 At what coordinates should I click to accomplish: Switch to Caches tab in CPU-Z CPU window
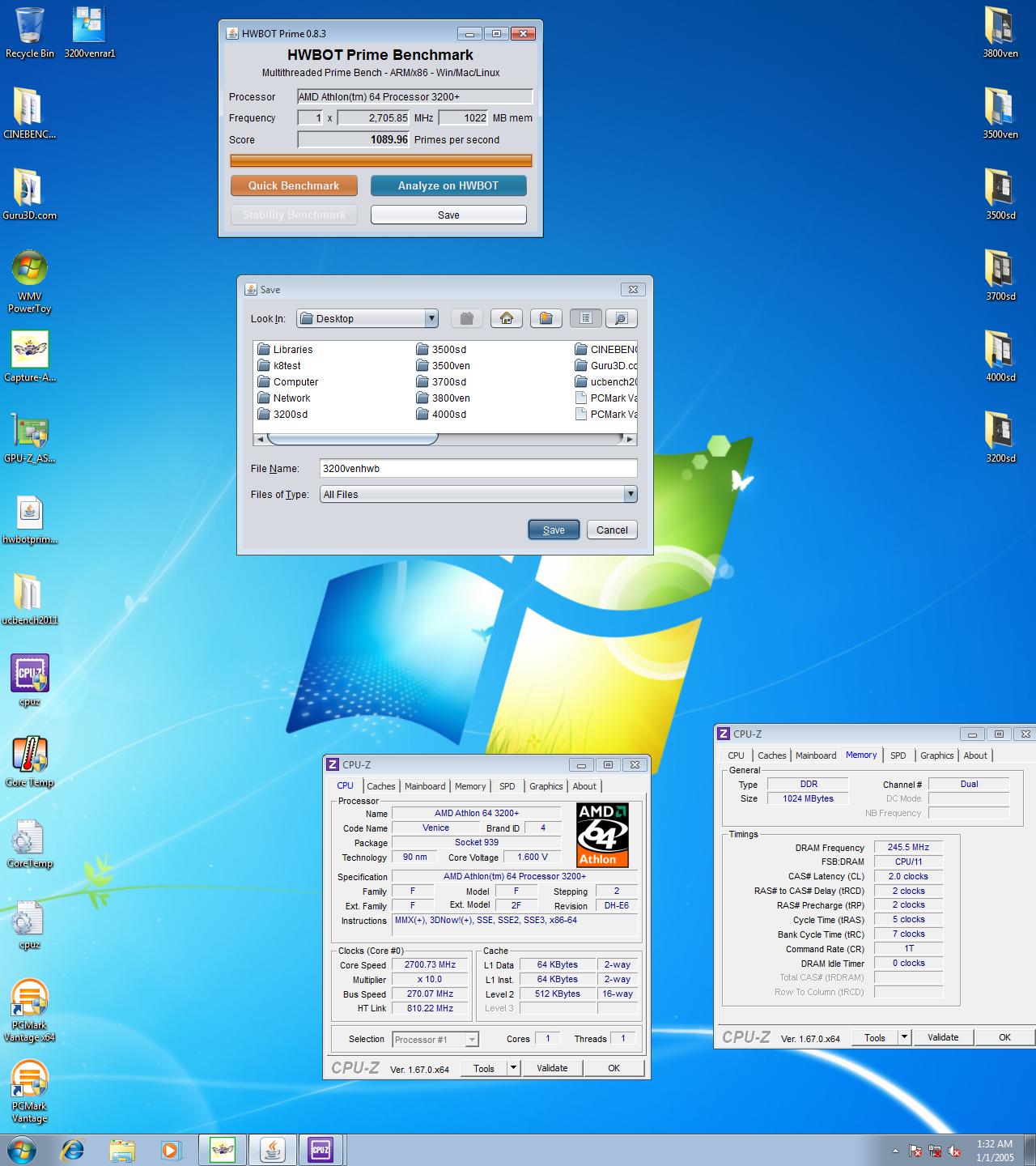pos(380,786)
